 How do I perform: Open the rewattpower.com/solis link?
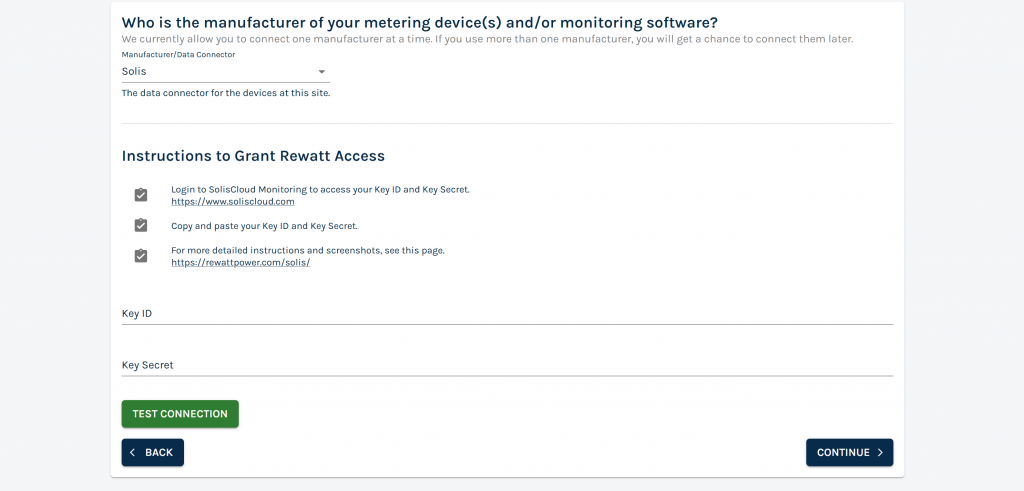click(x=240, y=262)
